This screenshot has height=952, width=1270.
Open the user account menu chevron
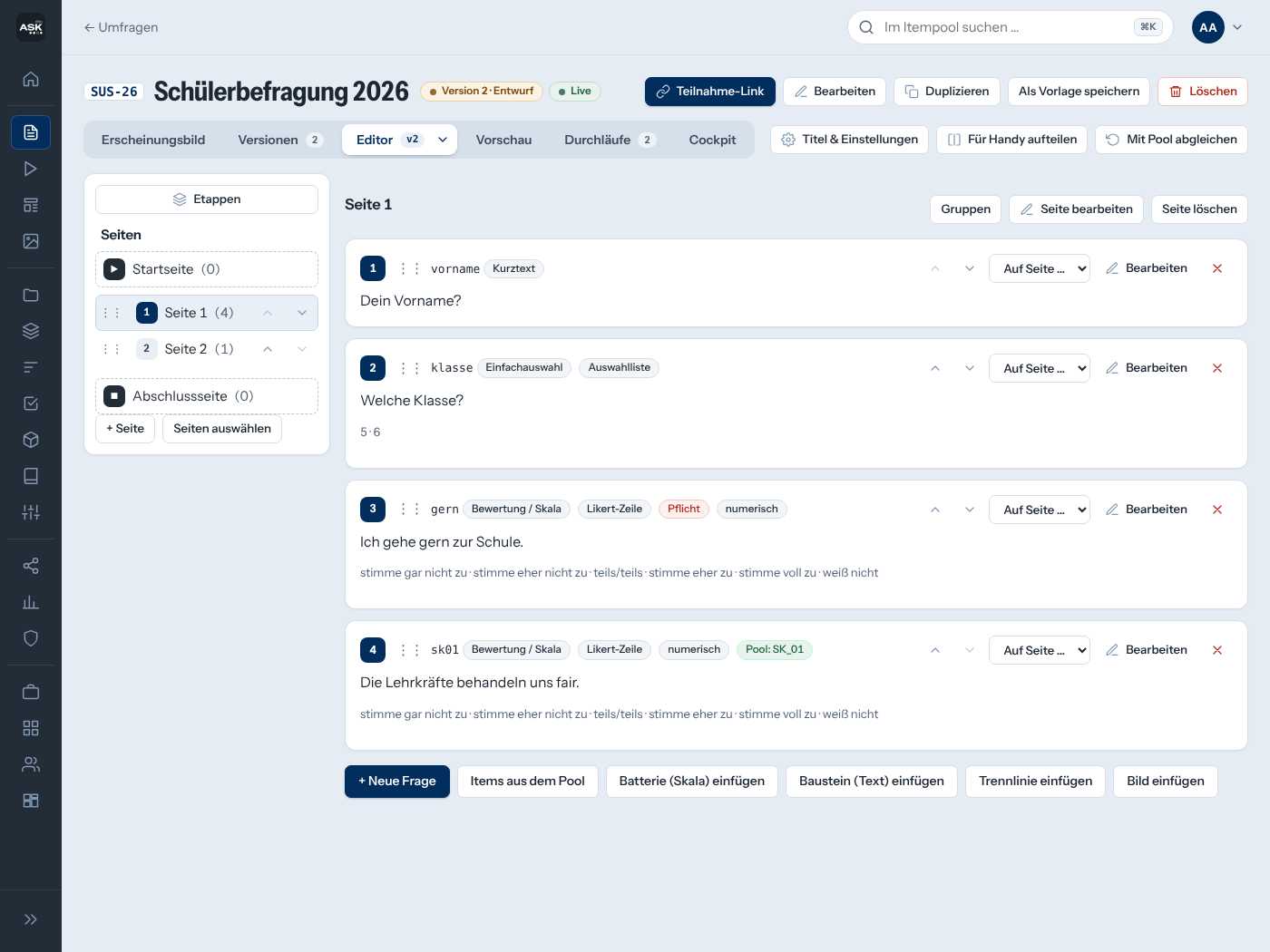pyautogui.click(x=1237, y=27)
